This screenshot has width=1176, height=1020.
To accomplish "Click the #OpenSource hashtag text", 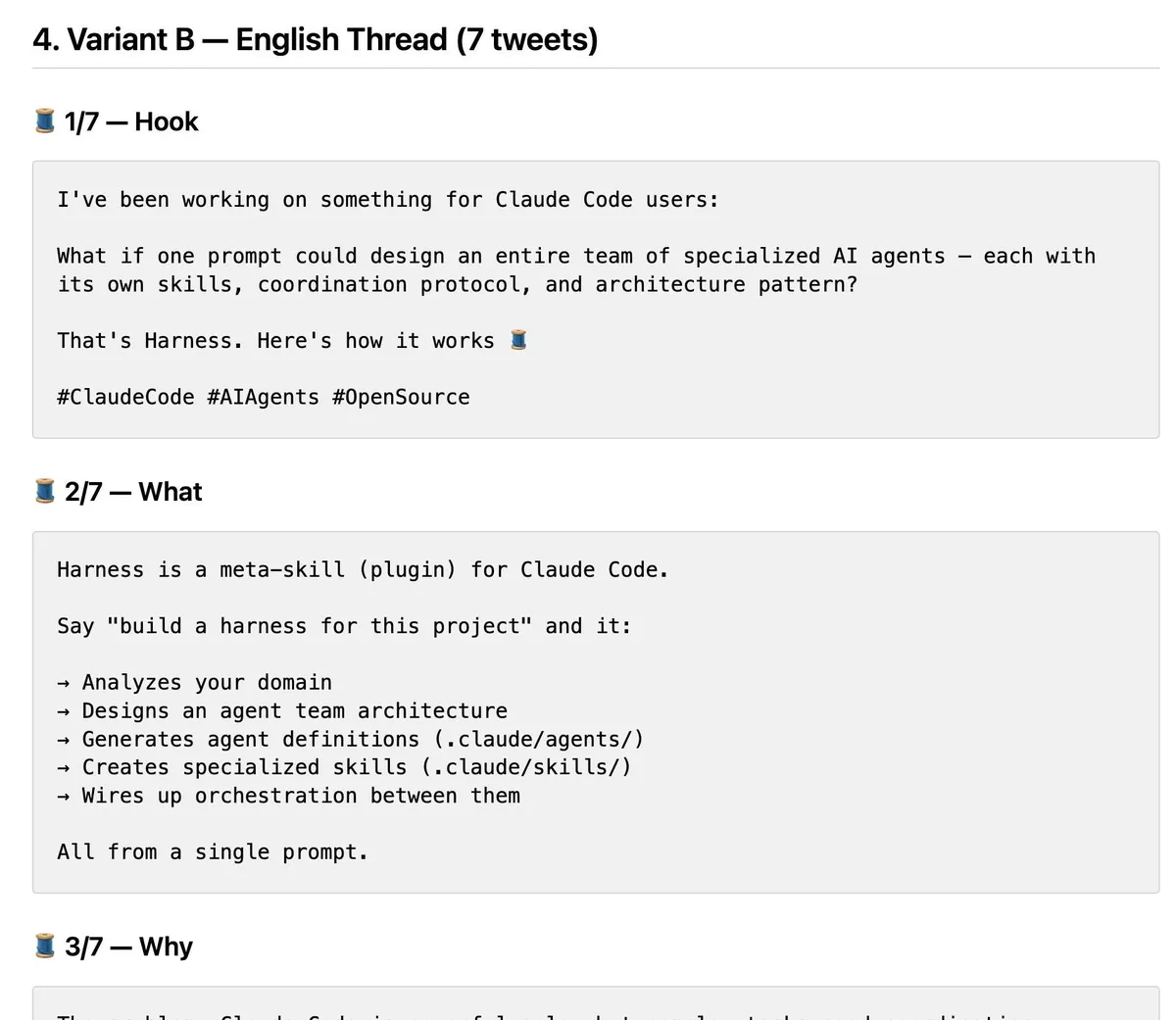I will click(401, 397).
